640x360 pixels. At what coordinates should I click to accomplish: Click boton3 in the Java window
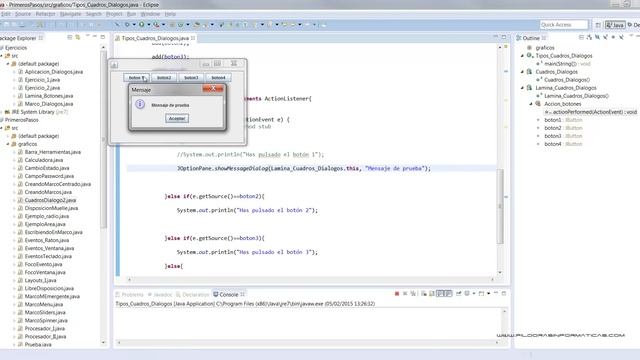coord(191,78)
